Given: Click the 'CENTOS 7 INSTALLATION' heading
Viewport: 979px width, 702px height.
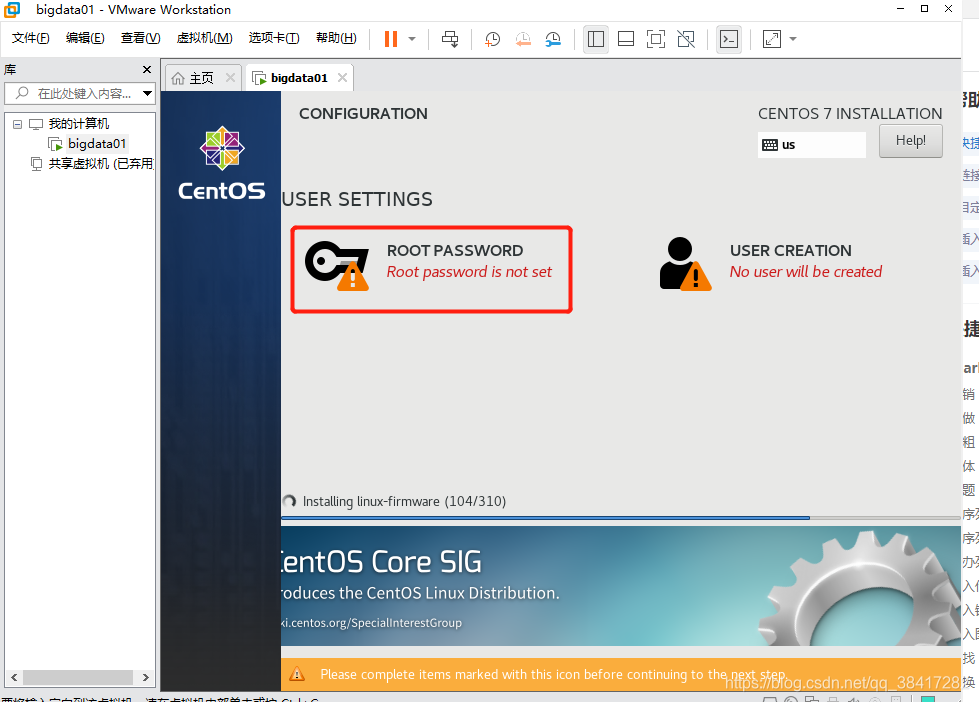Looking at the screenshot, I should [x=850, y=114].
